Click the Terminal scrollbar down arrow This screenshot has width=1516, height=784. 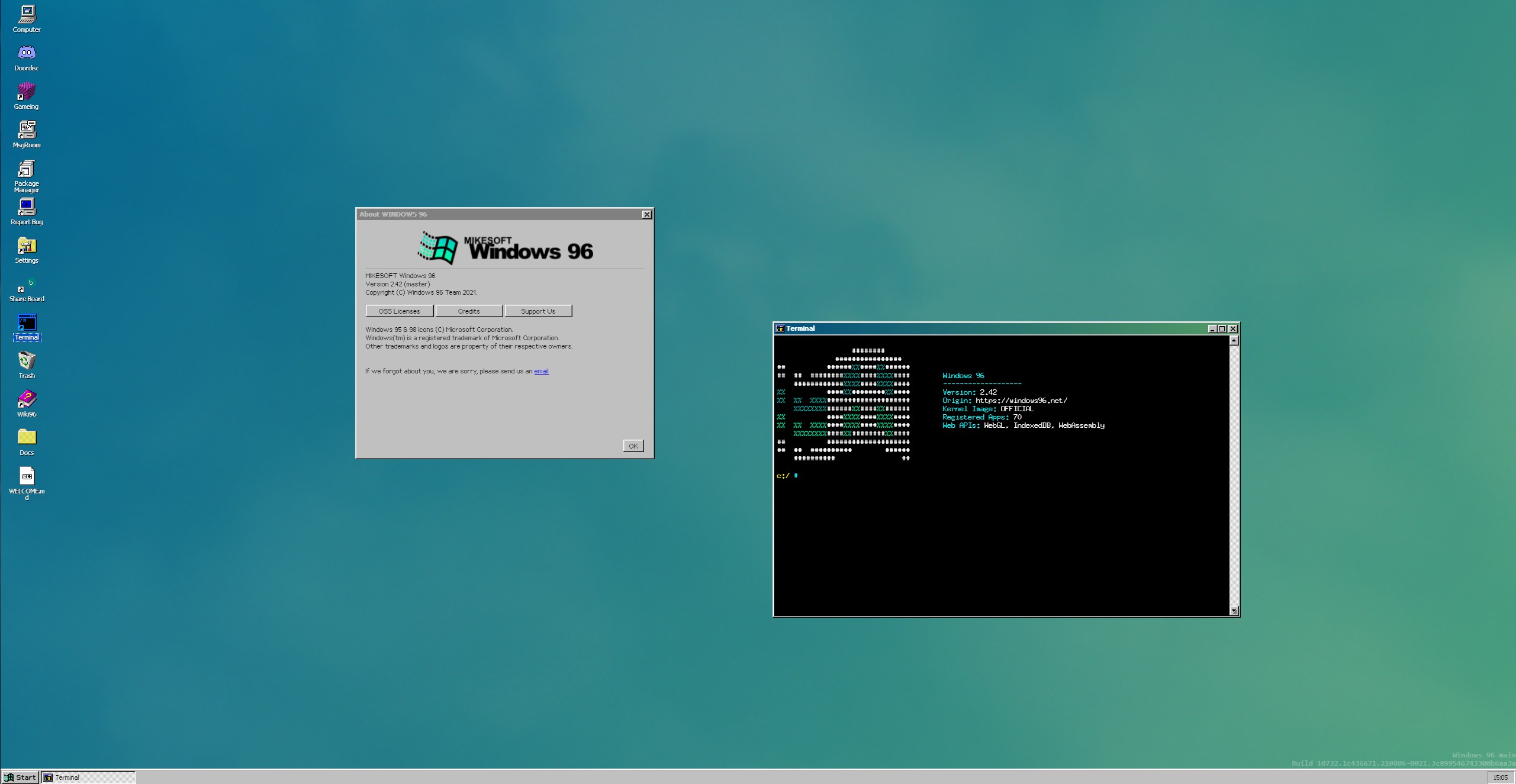coord(1234,611)
